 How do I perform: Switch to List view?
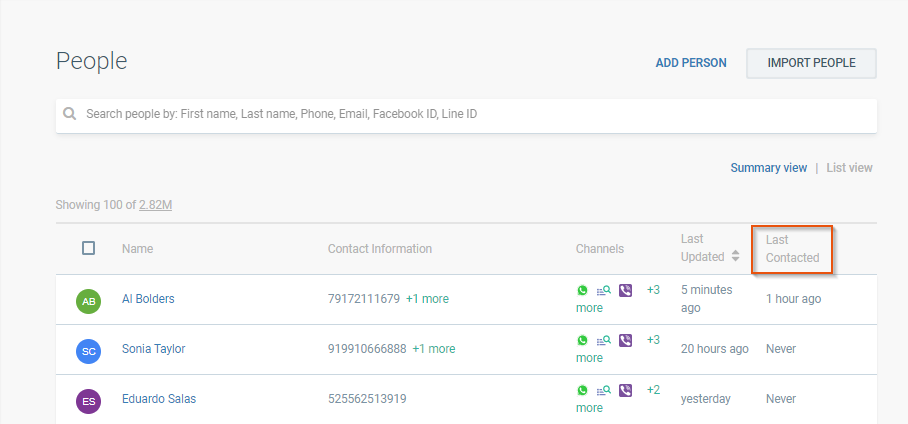(849, 168)
